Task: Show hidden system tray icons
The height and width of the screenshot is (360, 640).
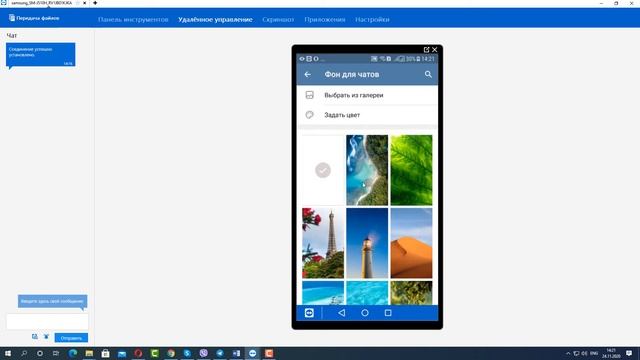Action: [568, 353]
